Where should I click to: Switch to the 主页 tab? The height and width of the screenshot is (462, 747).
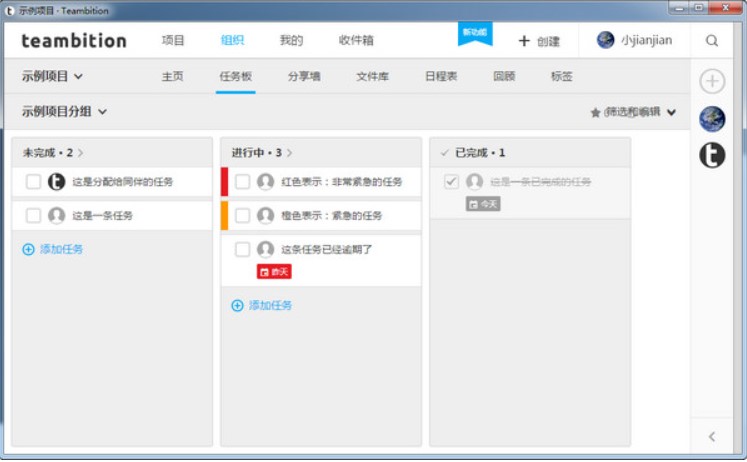click(x=172, y=76)
